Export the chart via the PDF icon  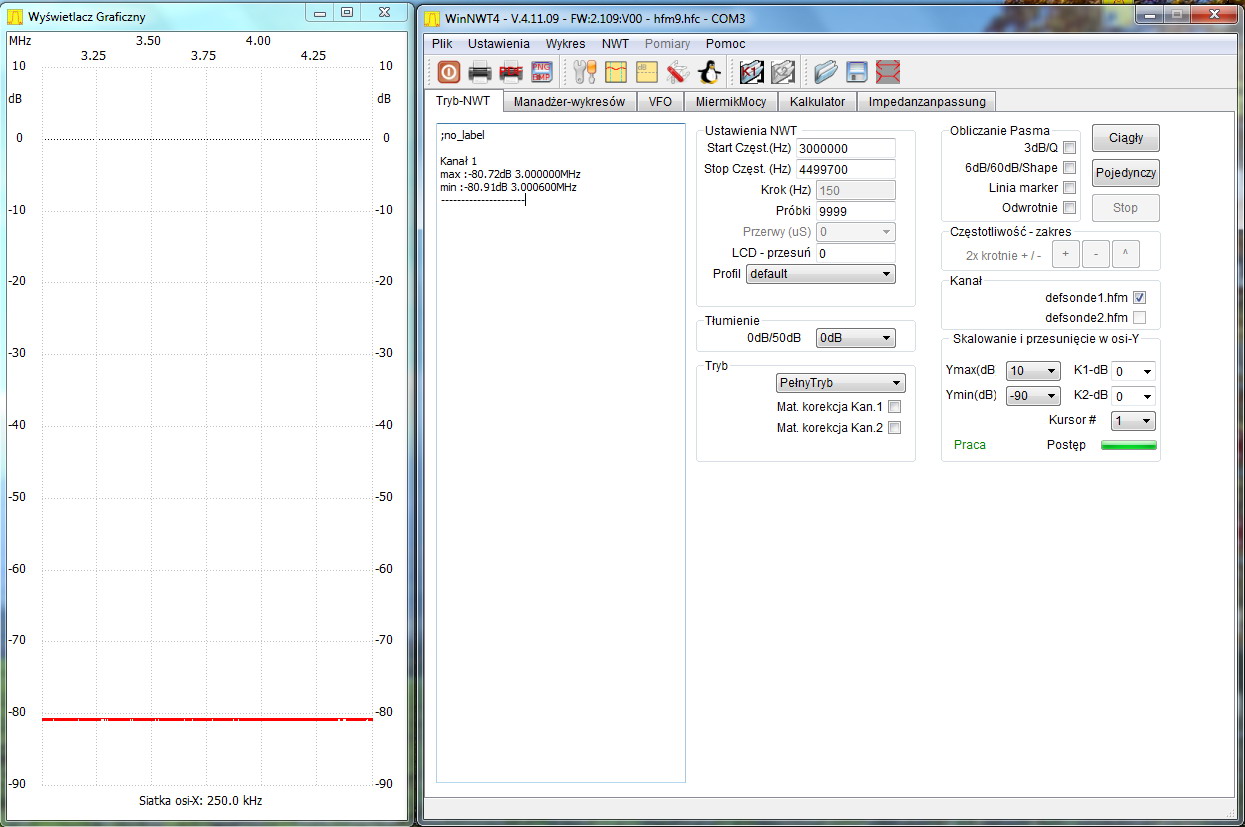click(x=511, y=72)
